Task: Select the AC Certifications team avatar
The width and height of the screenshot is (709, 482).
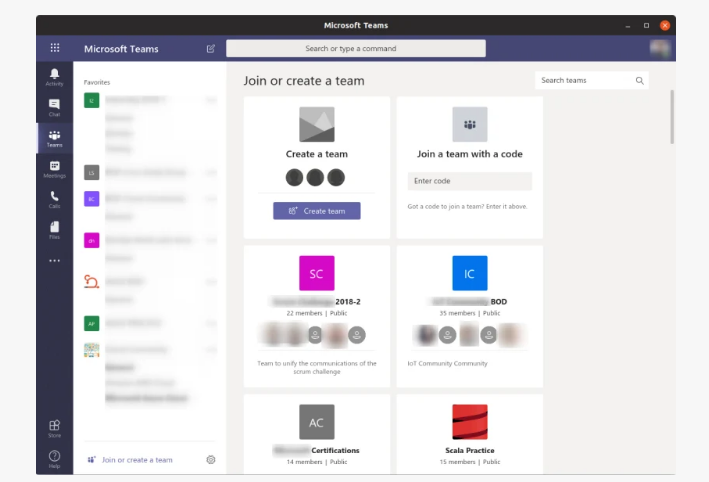Action: coord(317,422)
